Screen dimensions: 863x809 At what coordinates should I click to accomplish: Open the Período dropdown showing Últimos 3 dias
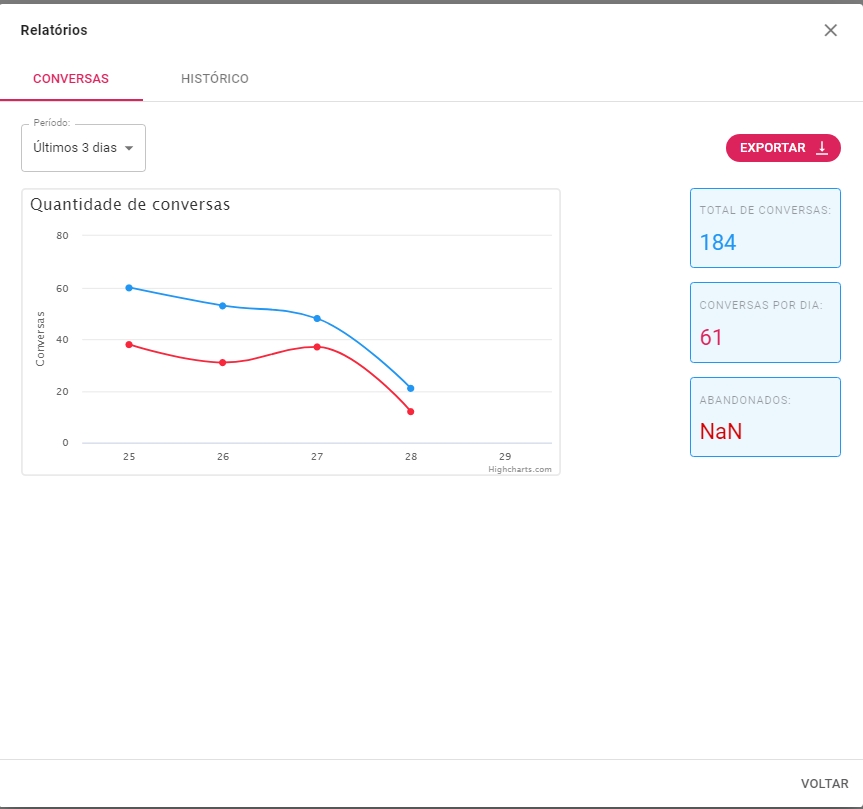click(83, 148)
